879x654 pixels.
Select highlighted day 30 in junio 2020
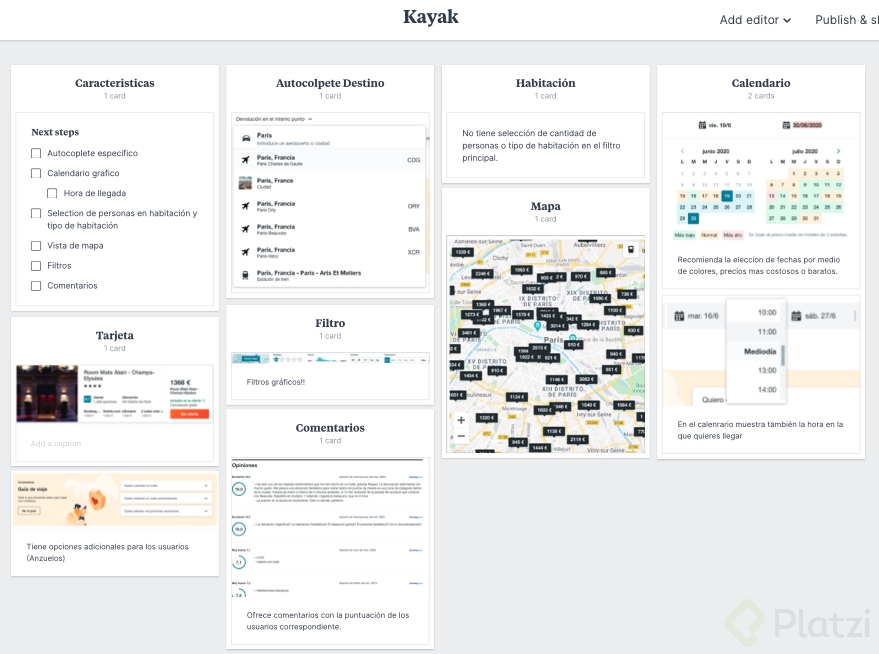[x=693, y=218]
